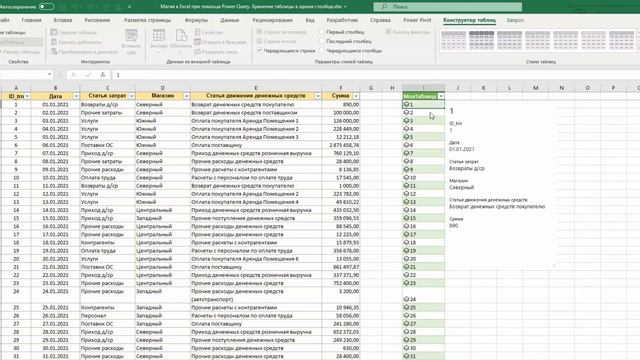Click the record icon next to value 22

point(406,275)
